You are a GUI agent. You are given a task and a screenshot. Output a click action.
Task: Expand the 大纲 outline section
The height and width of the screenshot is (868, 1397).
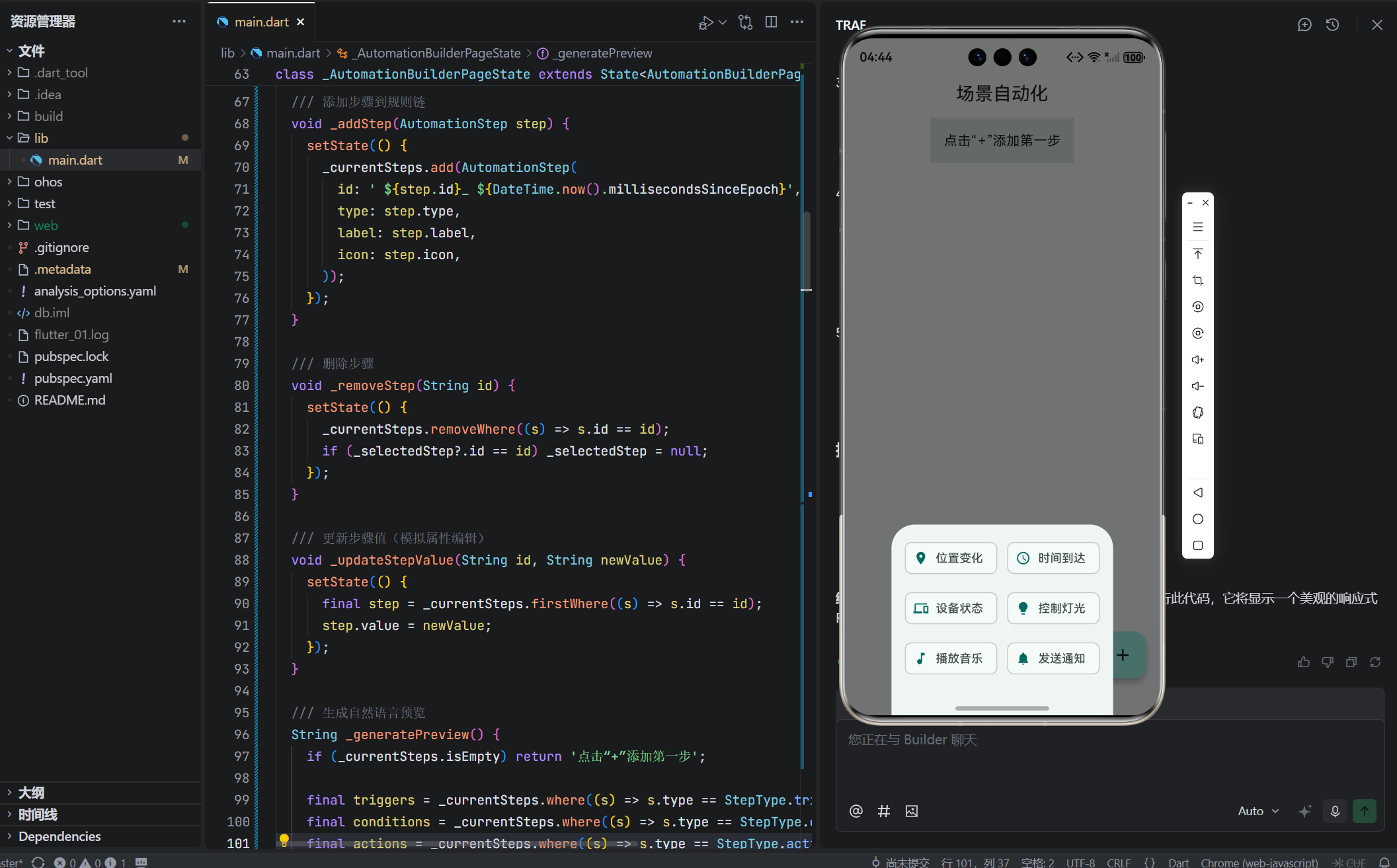pyautogui.click(x=31, y=792)
